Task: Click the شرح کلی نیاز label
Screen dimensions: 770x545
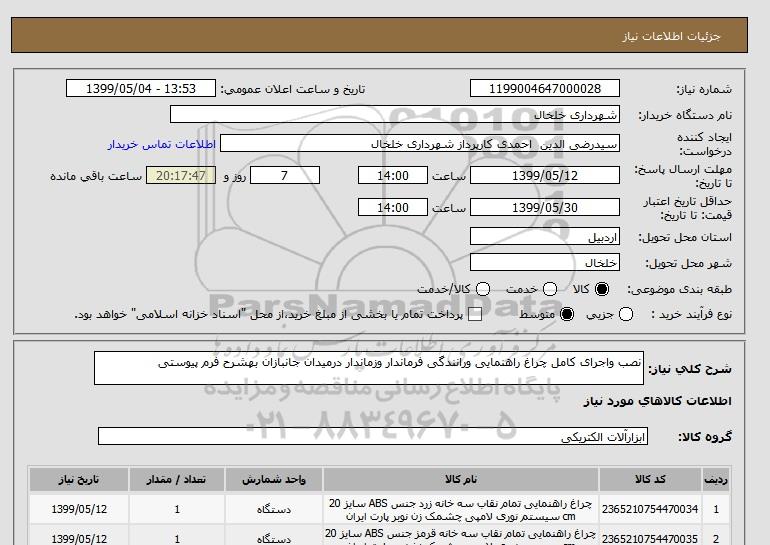Action: point(690,369)
